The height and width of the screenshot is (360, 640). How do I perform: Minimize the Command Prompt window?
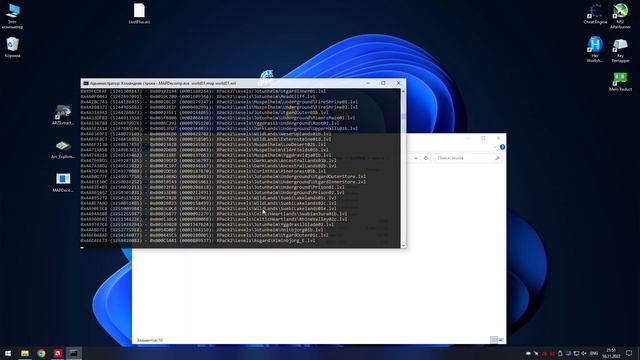pyautogui.click(x=368, y=83)
